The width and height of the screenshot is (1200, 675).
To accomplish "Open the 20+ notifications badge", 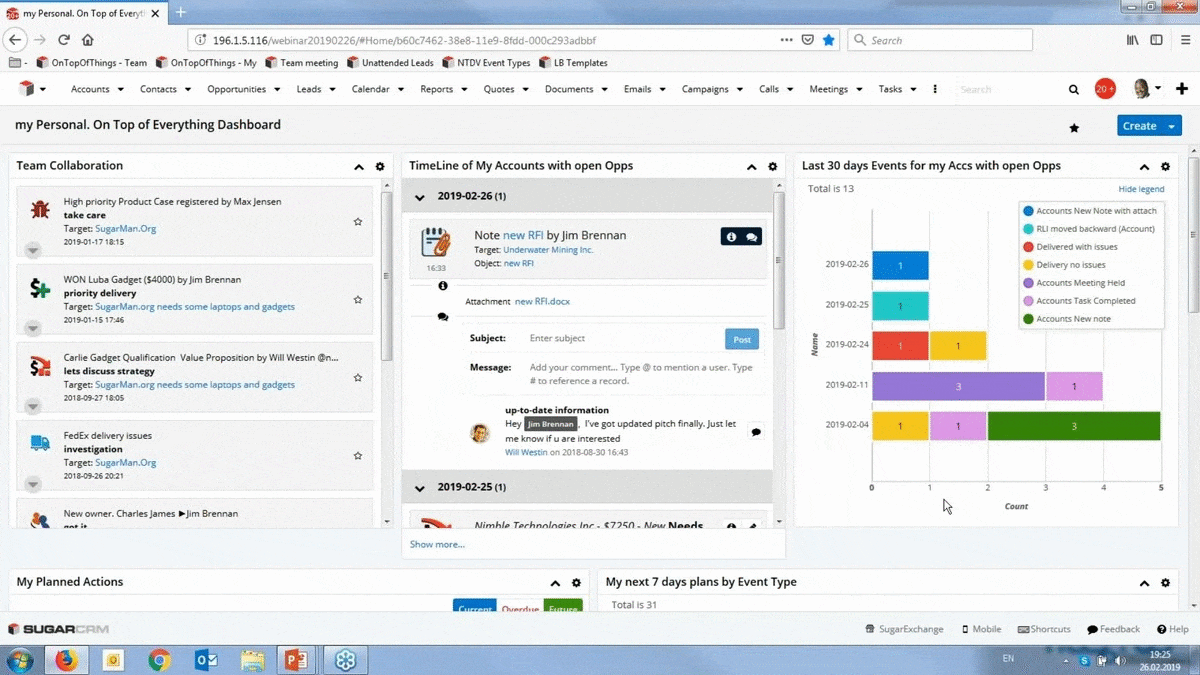I will pyautogui.click(x=1105, y=89).
